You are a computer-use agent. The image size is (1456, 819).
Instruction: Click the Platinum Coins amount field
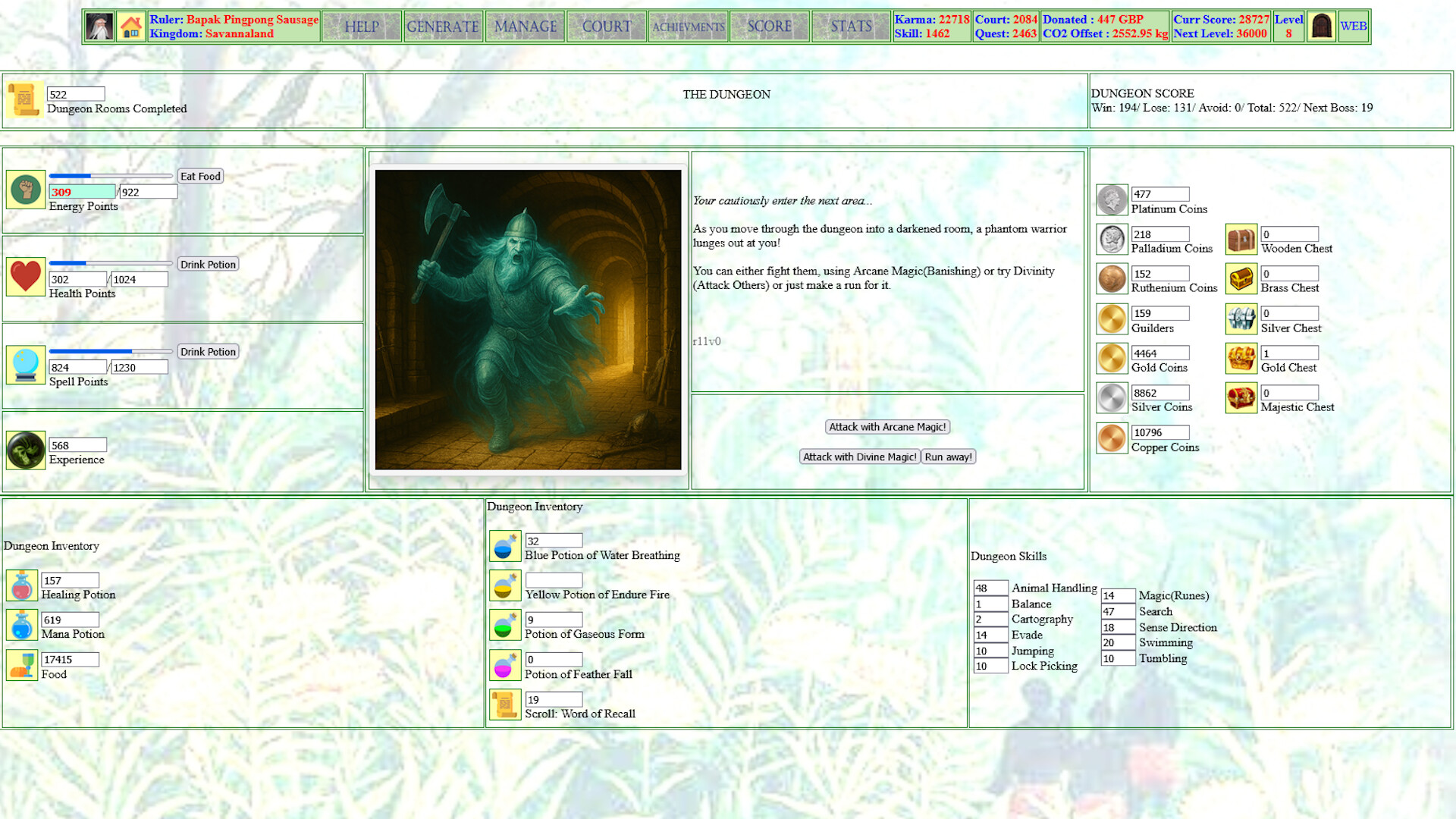coord(1160,194)
